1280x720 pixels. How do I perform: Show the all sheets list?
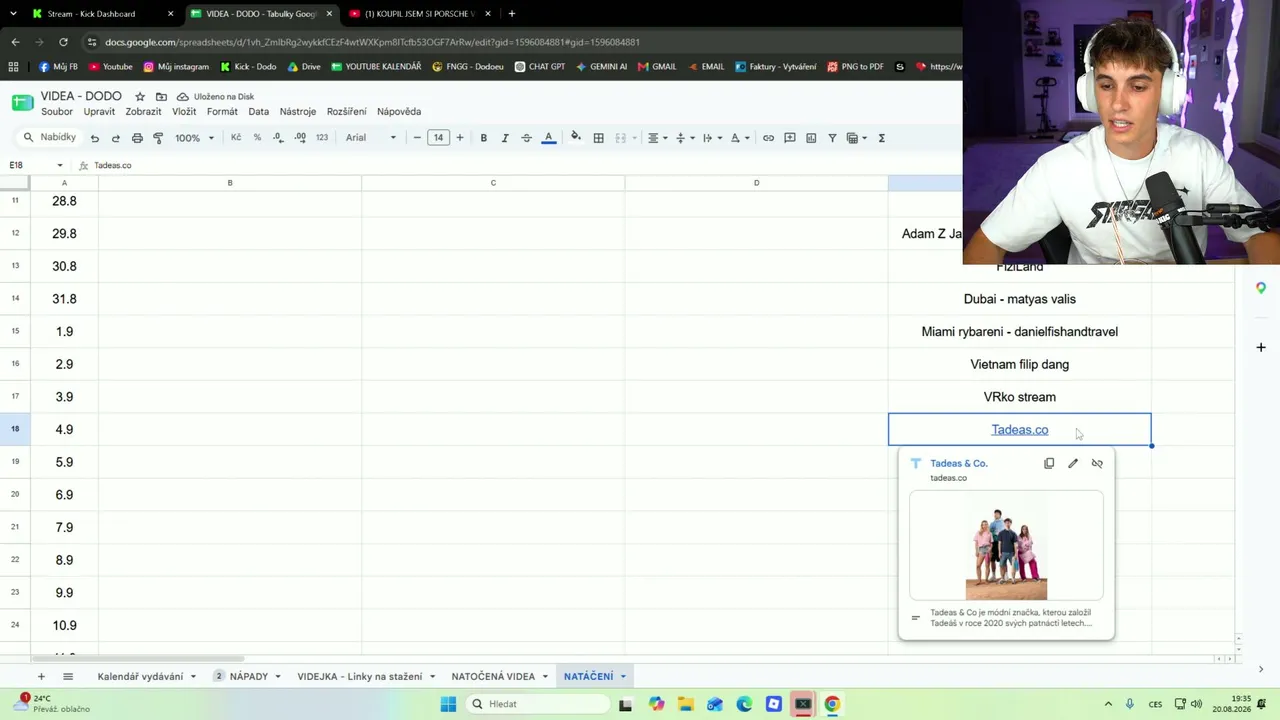68,677
